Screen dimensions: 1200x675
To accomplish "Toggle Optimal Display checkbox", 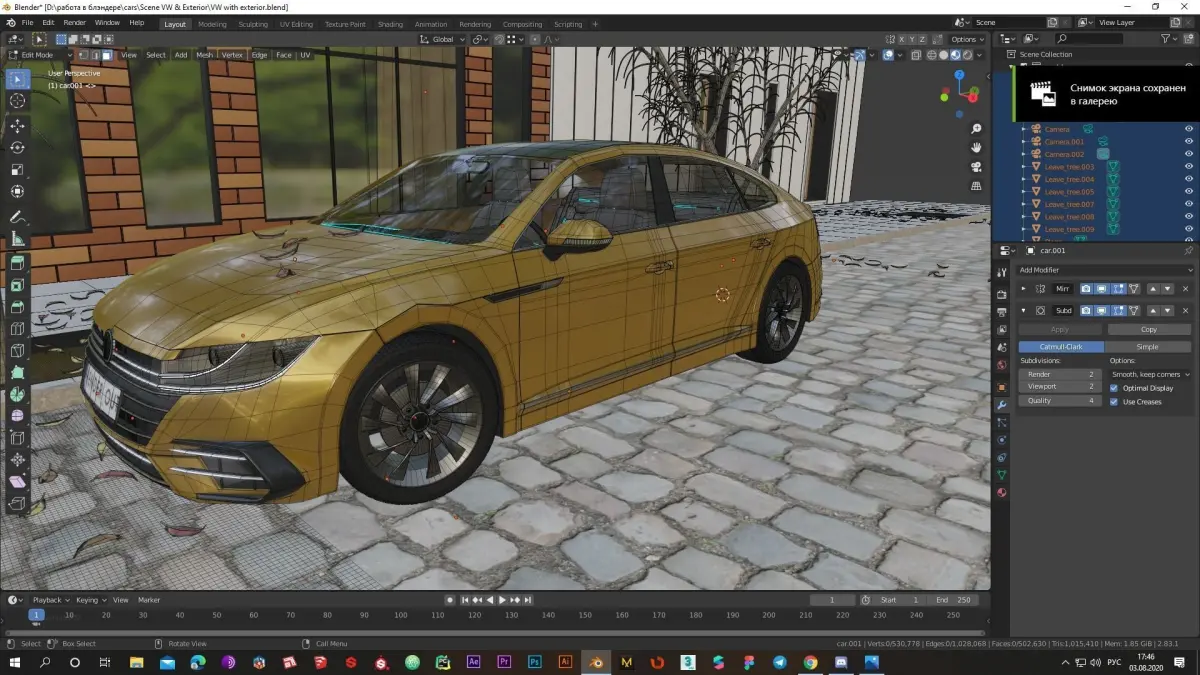I will [x=1114, y=388].
